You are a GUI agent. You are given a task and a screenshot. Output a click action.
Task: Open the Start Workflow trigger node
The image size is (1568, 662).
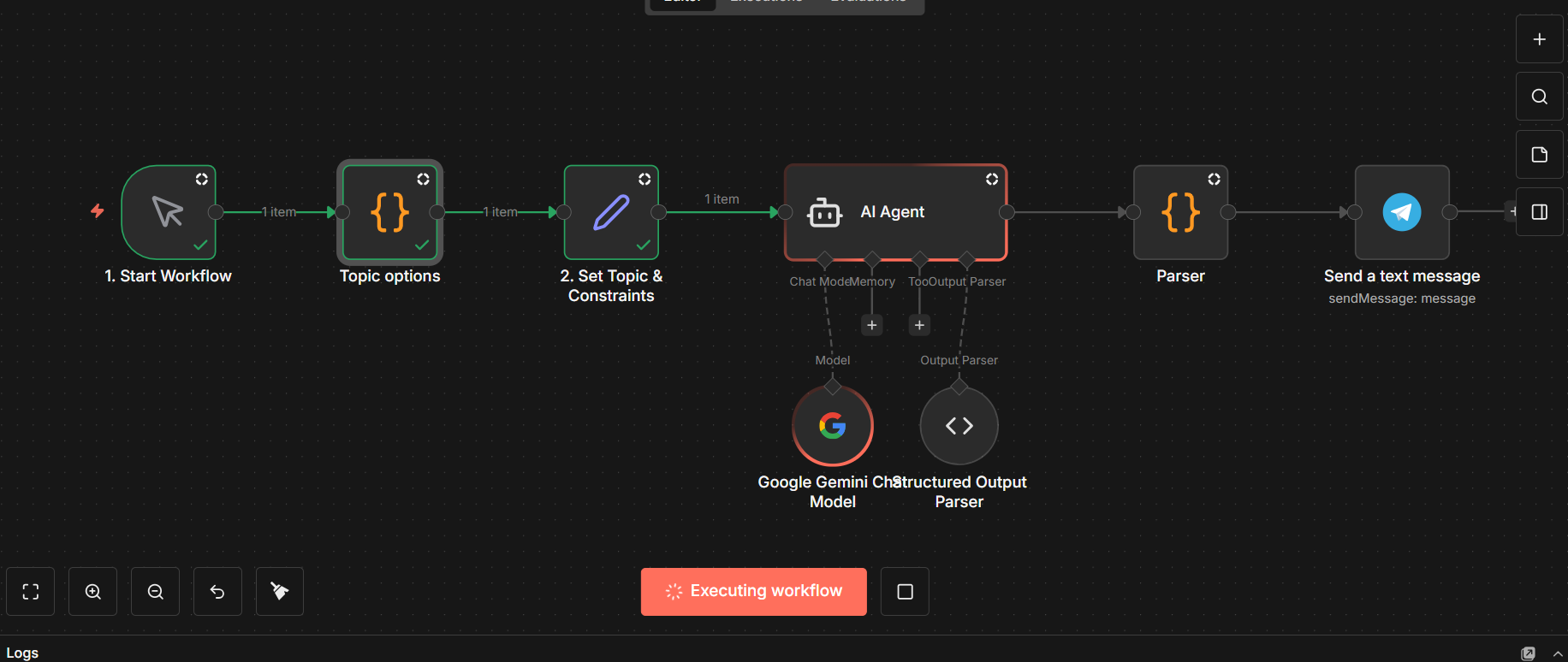(169, 212)
